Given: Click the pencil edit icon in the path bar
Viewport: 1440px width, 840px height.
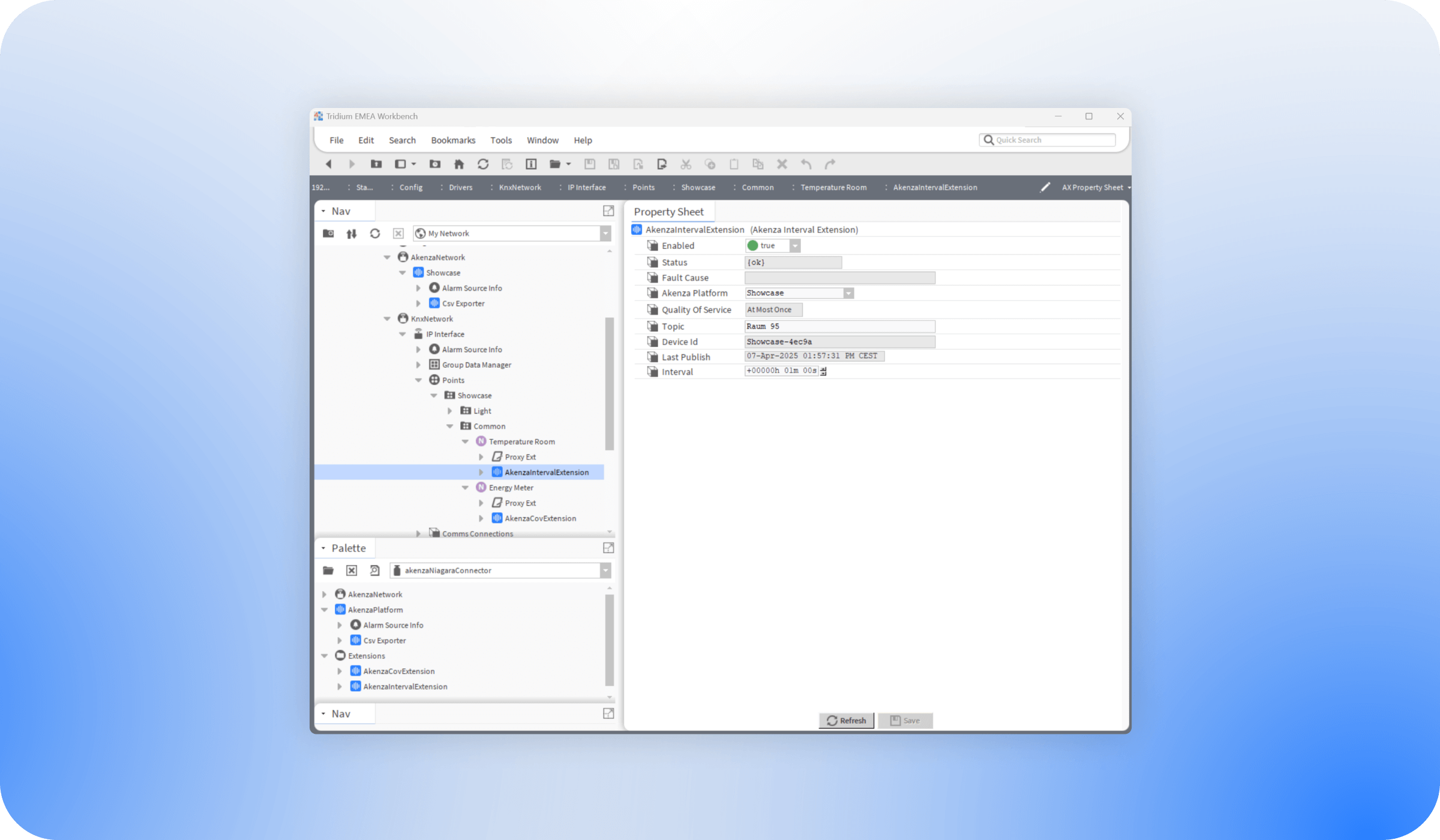Looking at the screenshot, I should pyautogui.click(x=1045, y=187).
